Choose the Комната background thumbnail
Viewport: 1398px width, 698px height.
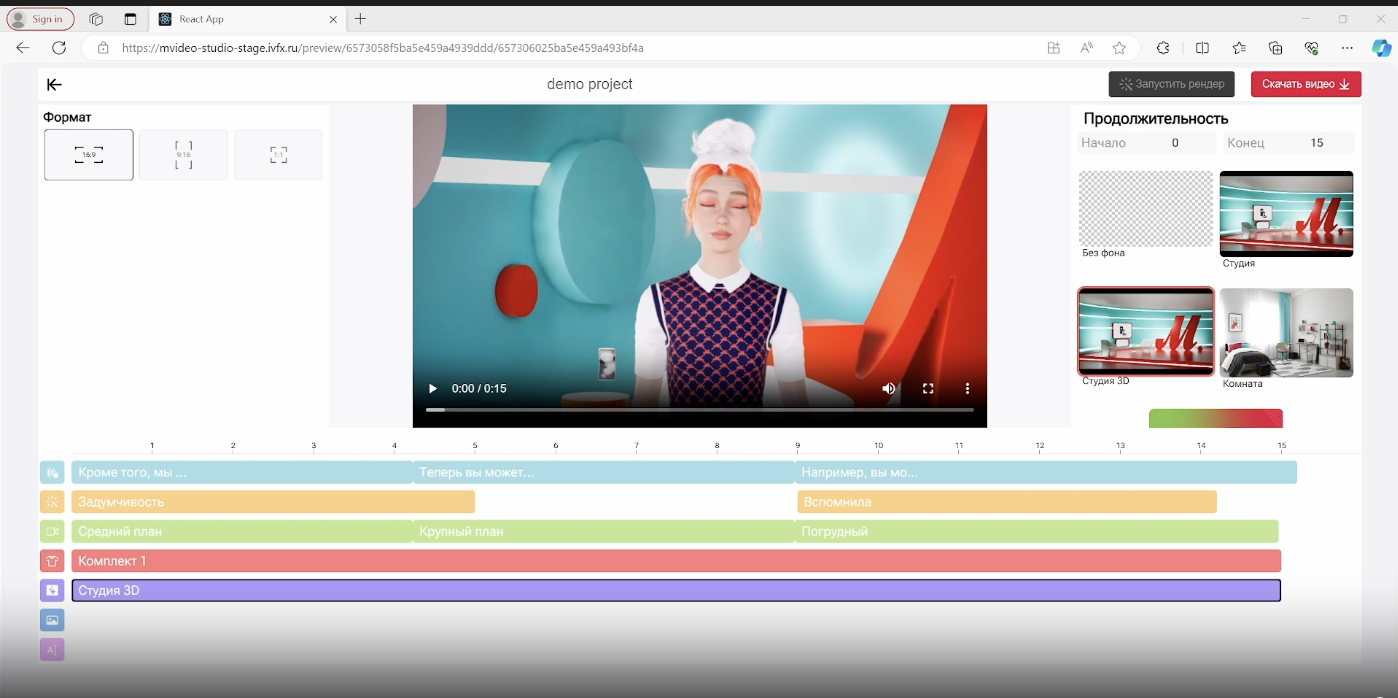click(1286, 333)
